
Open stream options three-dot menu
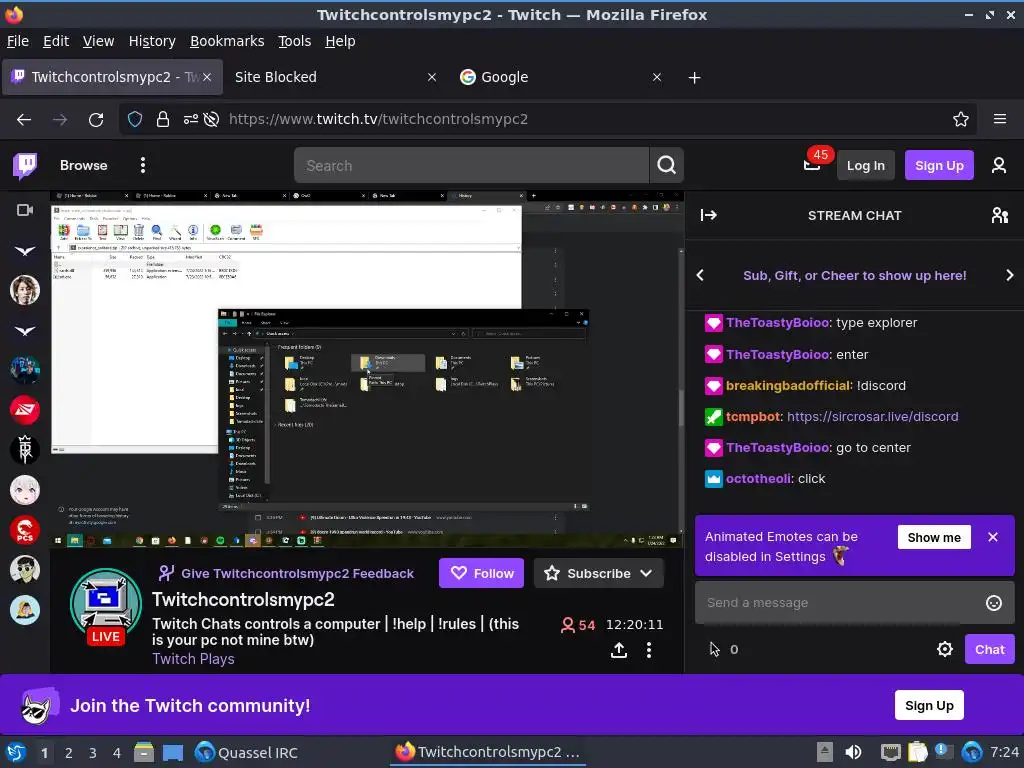click(x=648, y=650)
